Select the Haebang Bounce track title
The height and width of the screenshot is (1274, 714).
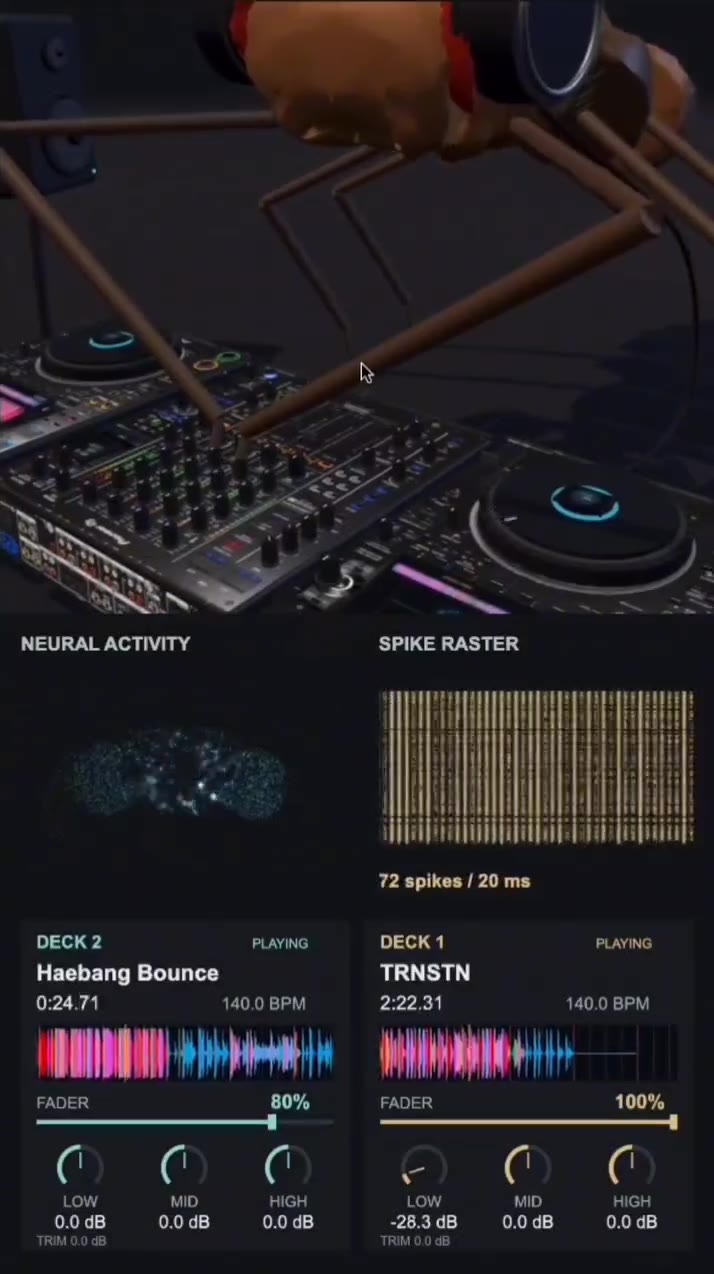click(x=127, y=973)
